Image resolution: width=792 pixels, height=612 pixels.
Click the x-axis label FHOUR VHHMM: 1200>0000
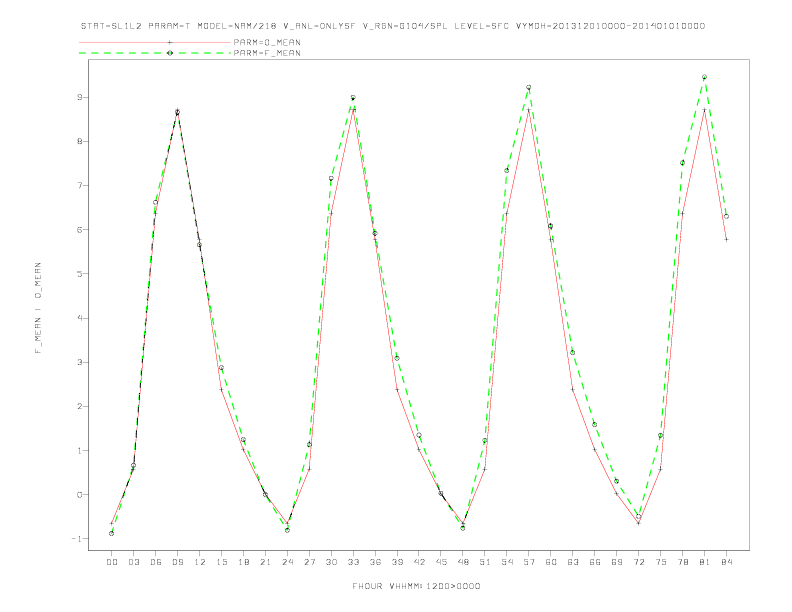point(416,586)
